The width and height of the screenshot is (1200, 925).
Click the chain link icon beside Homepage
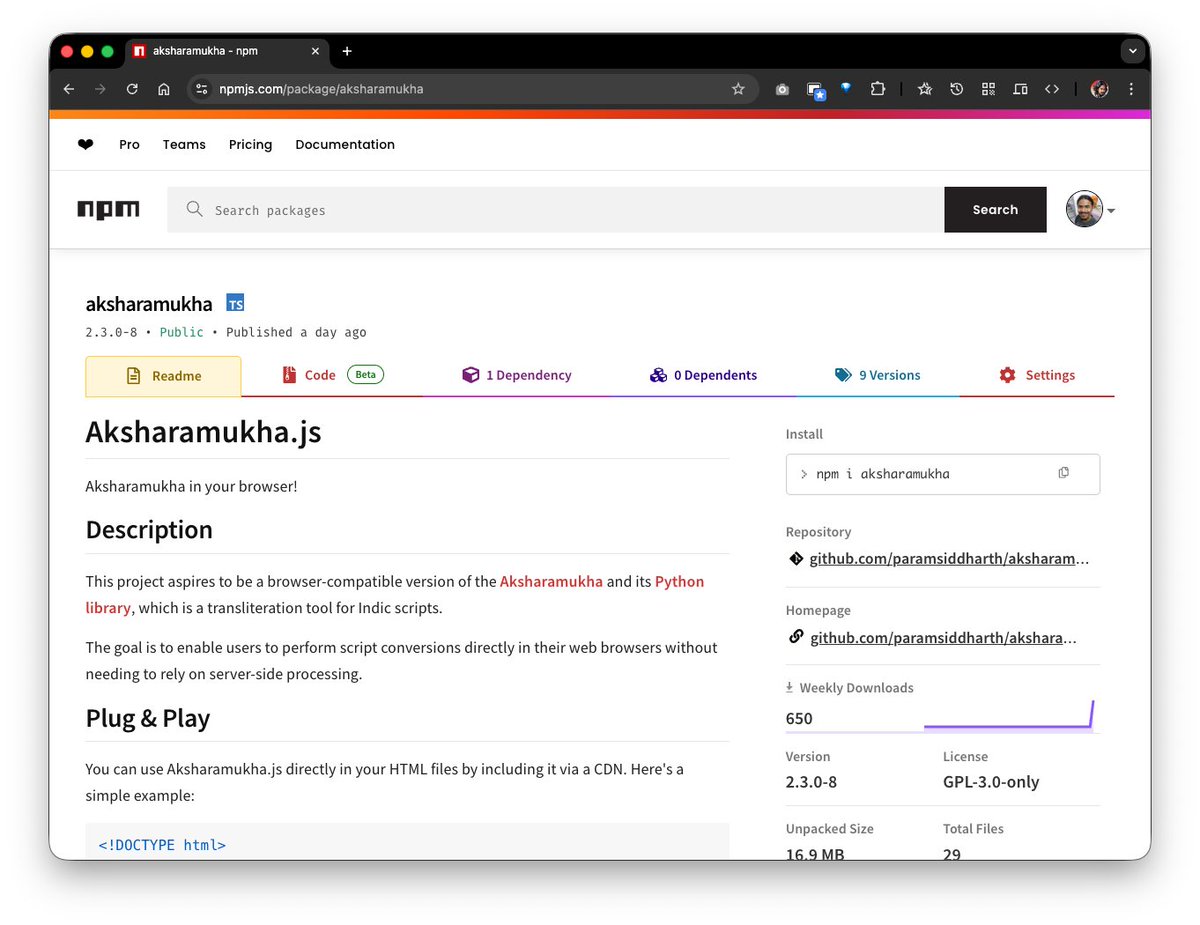796,636
